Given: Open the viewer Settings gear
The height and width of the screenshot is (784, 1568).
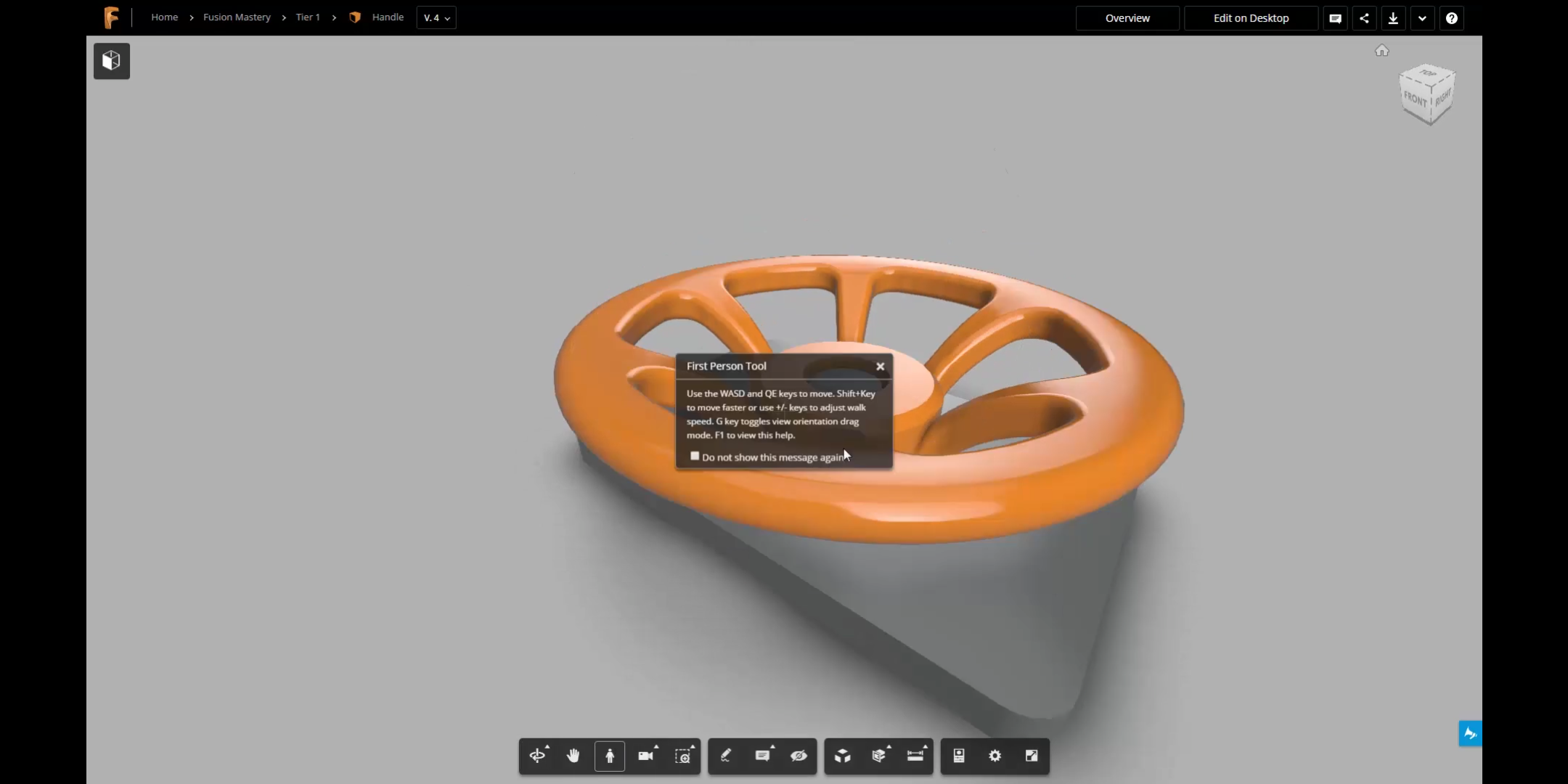Looking at the screenshot, I should pyautogui.click(x=995, y=756).
